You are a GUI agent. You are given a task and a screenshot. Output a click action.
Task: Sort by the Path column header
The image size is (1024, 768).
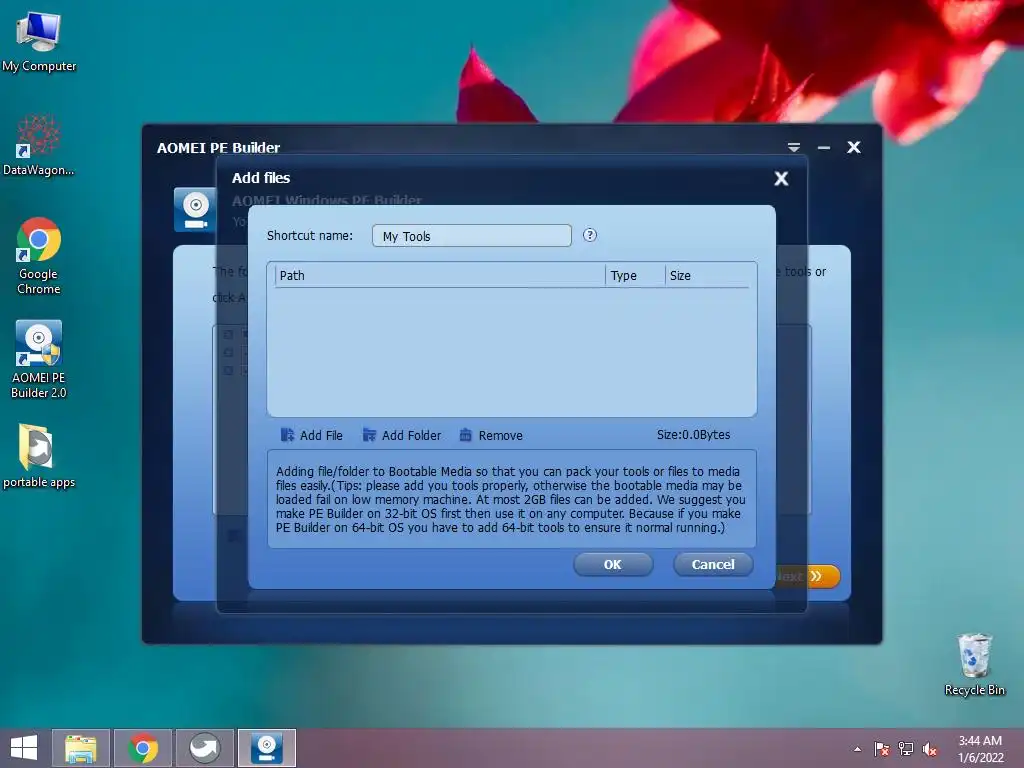[x=439, y=276]
